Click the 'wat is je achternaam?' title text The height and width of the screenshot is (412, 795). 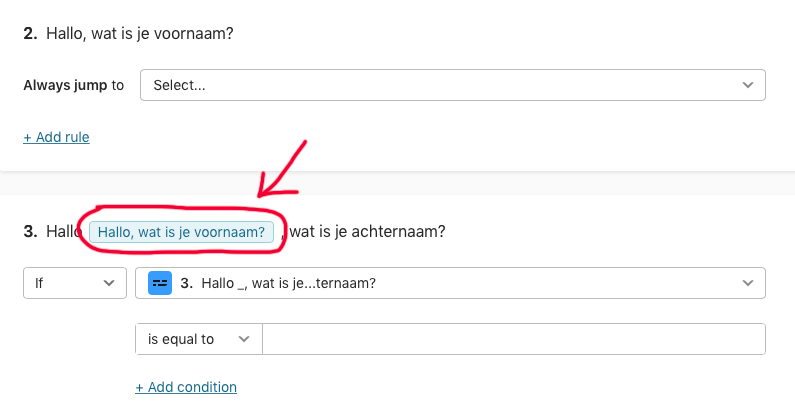[x=367, y=231]
